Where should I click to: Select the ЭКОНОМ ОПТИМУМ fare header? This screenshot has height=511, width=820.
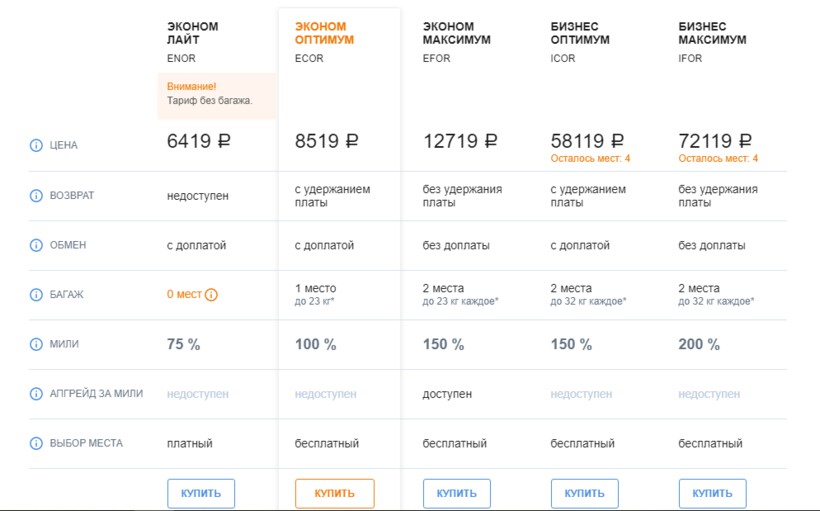pos(324,33)
